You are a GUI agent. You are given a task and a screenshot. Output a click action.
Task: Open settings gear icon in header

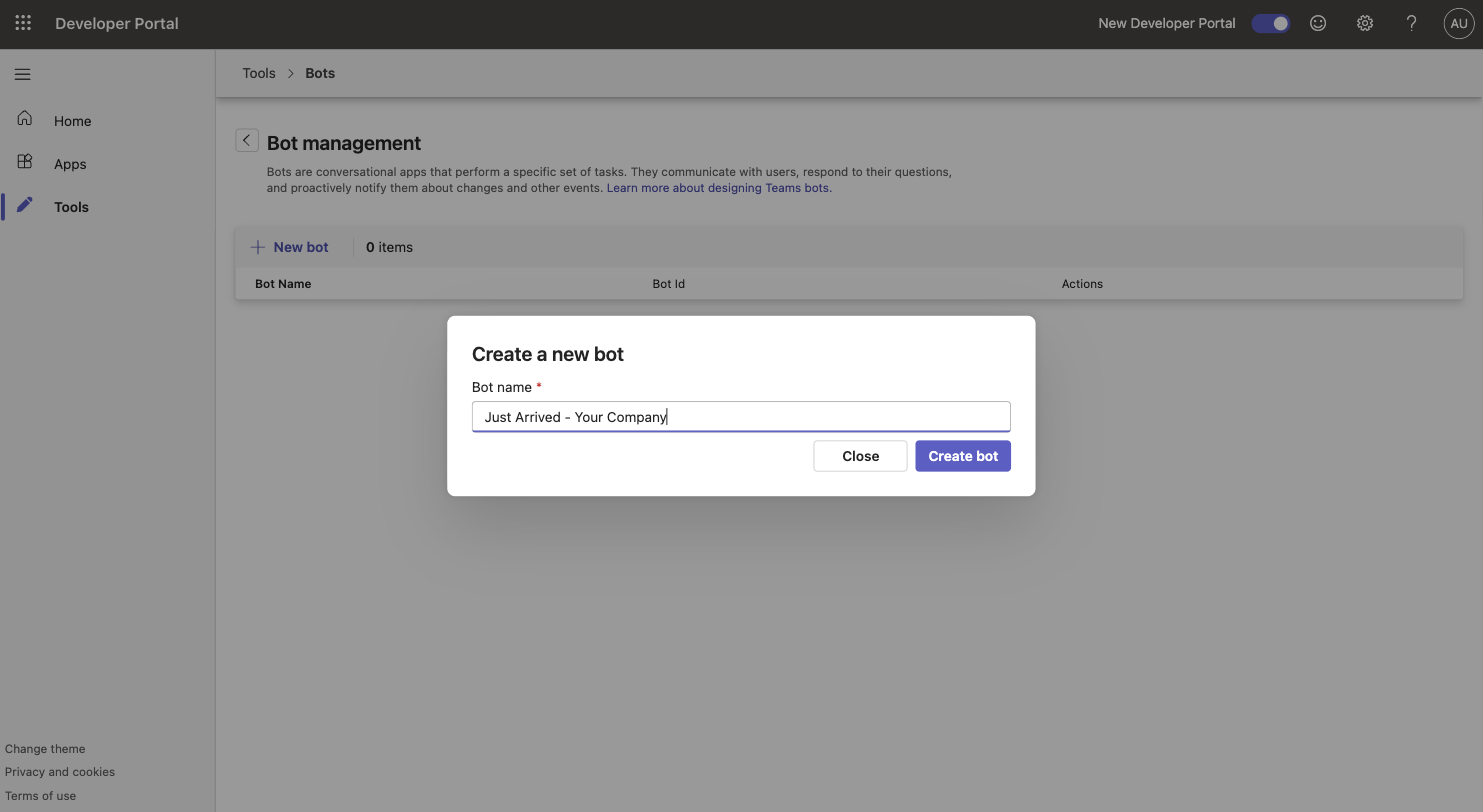[x=1365, y=23]
